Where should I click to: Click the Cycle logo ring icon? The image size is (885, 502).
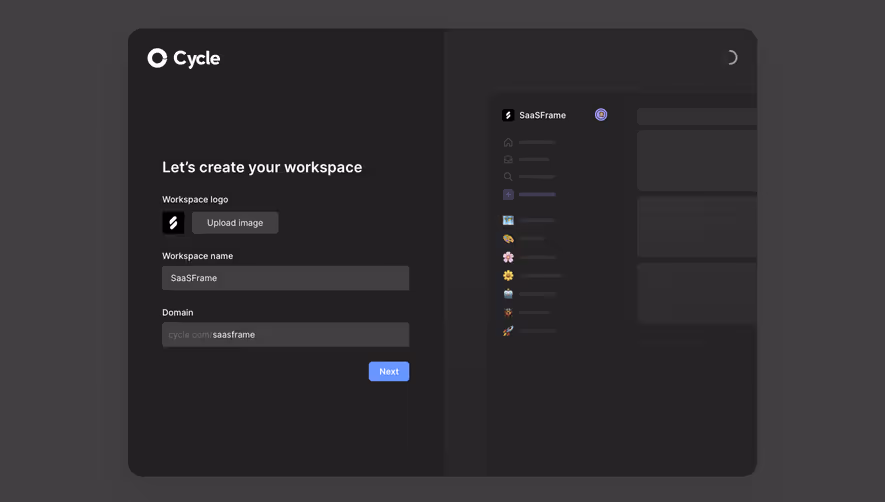157,58
